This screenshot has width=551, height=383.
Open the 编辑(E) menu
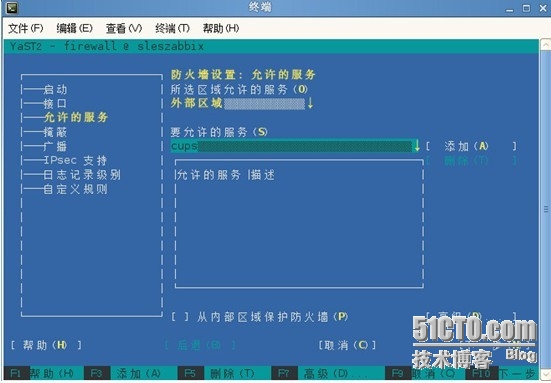tap(74, 28)
